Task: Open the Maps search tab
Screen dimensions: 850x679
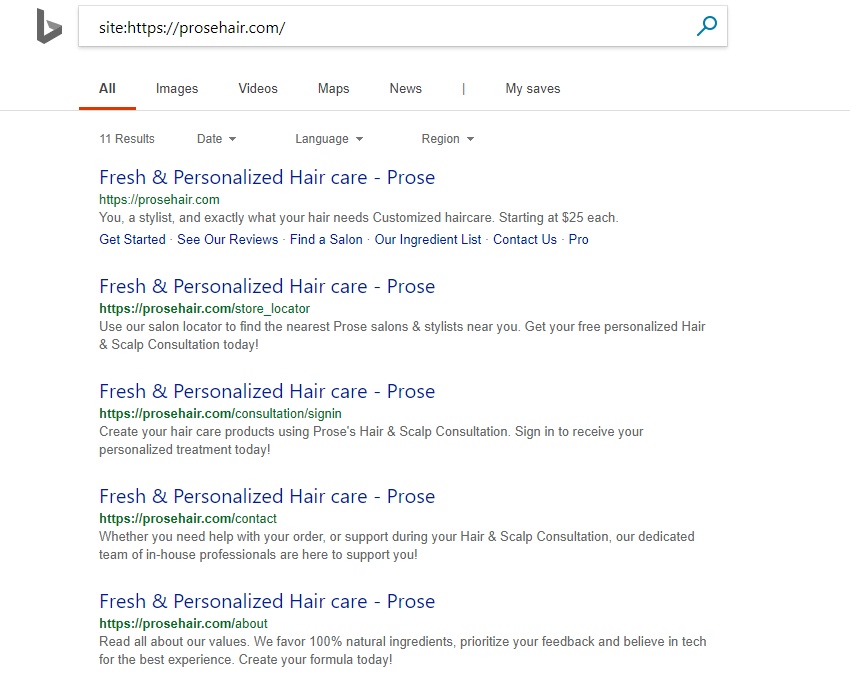Action: (x=333, y=88)
